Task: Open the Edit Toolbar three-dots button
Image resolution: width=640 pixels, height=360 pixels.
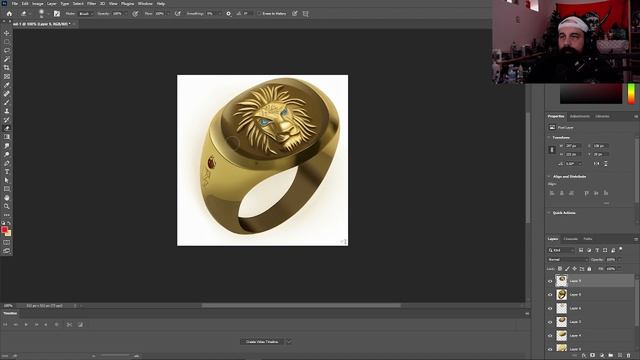Action: point(7,215)
